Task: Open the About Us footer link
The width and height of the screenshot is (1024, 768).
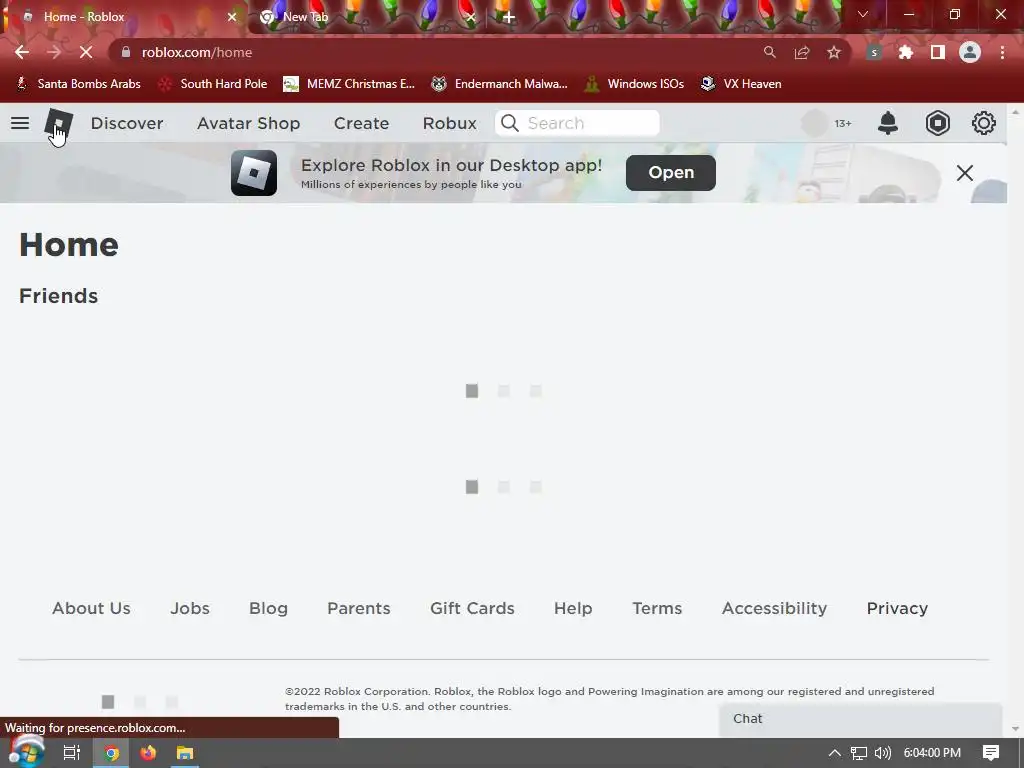Action: (91, 608)
